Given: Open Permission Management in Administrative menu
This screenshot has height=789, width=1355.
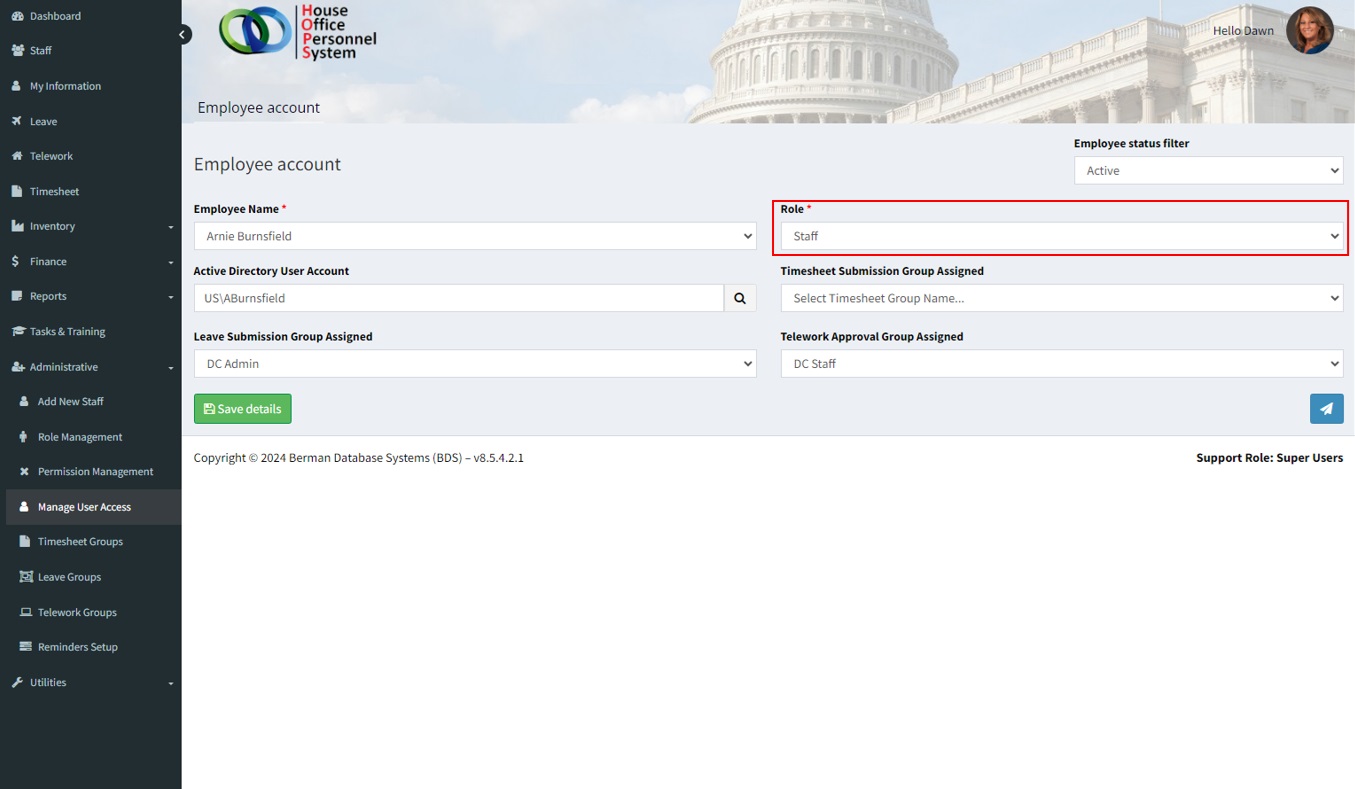Looking at the screenshot, I should (95, 472).
